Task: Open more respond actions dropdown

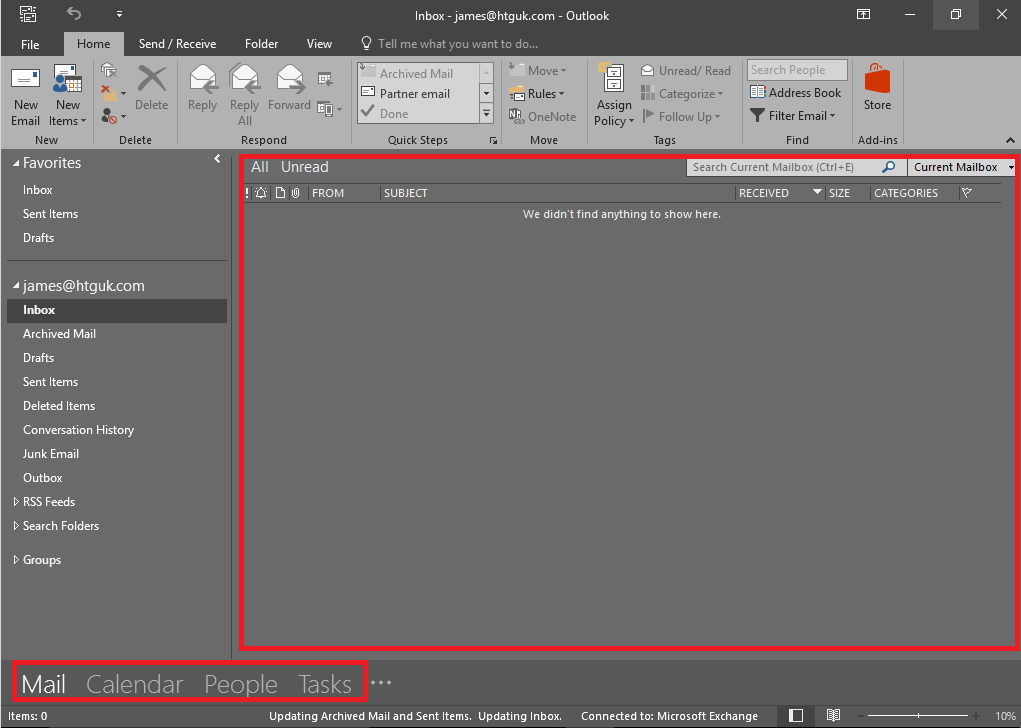Action: point(329,109)
